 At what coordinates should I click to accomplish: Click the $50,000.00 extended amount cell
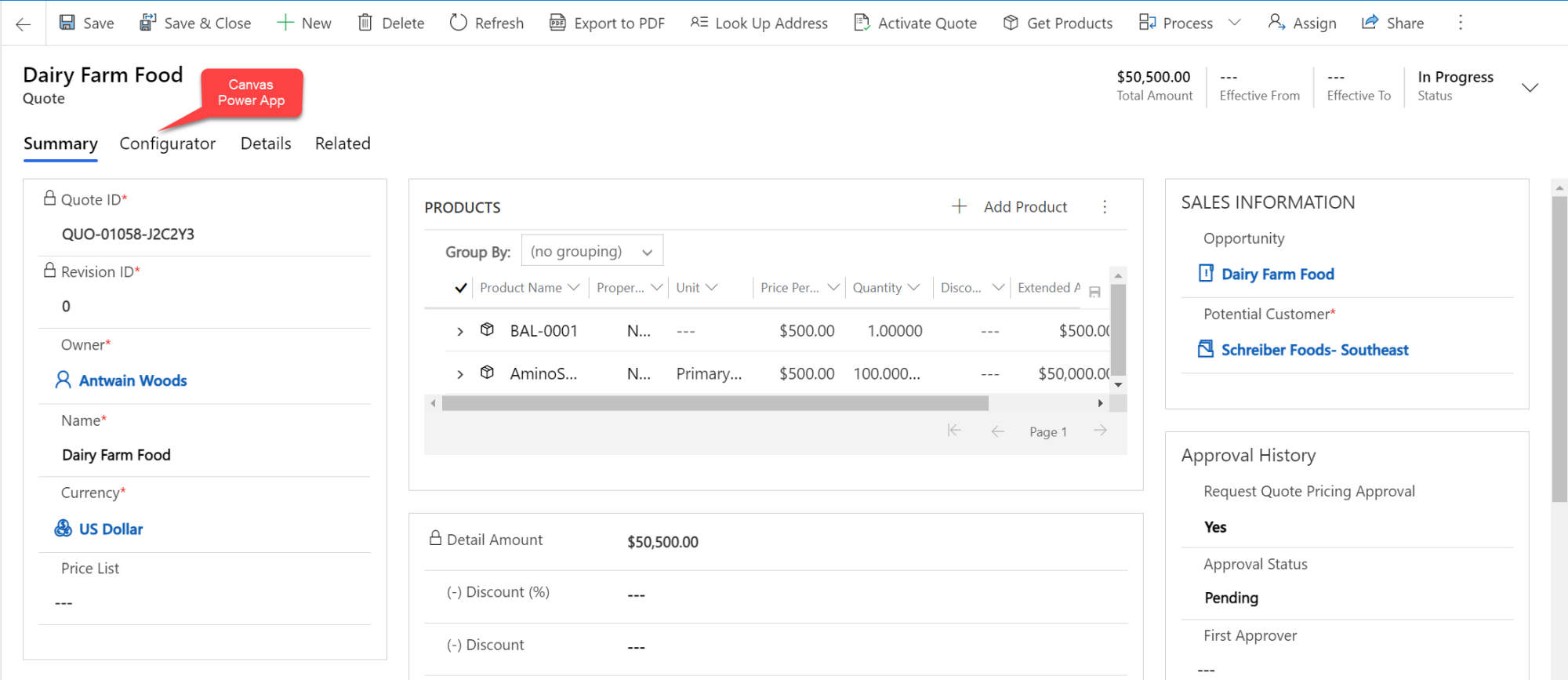(x=1073, y=374)
